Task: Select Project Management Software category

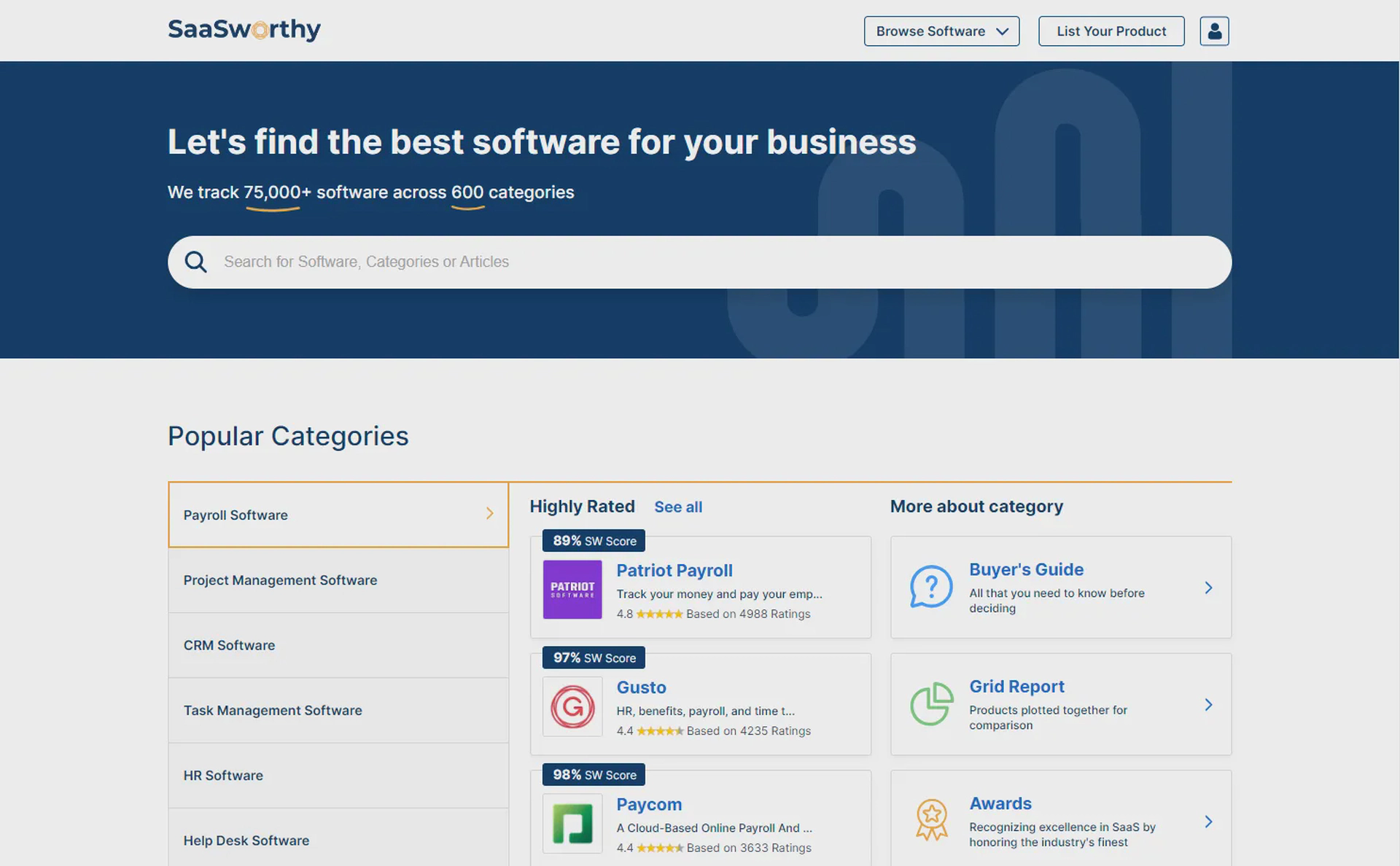Action: click(x=338, y=580)
